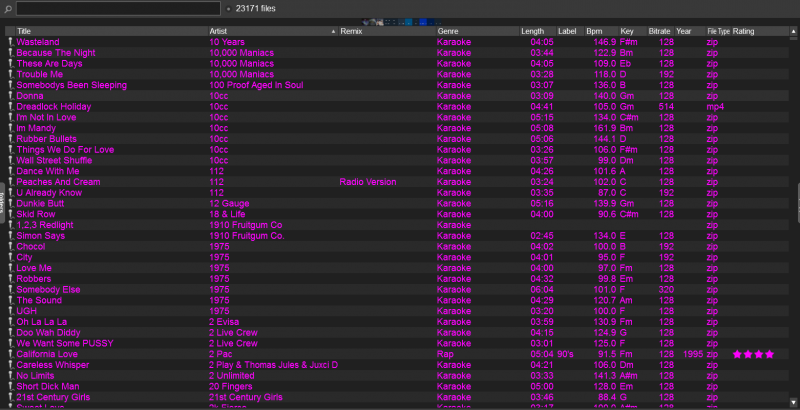The width and height of the screenshot is (800, 410).
Task: Expand the folders side tab on left edge
Action: (x=2, y=202)
